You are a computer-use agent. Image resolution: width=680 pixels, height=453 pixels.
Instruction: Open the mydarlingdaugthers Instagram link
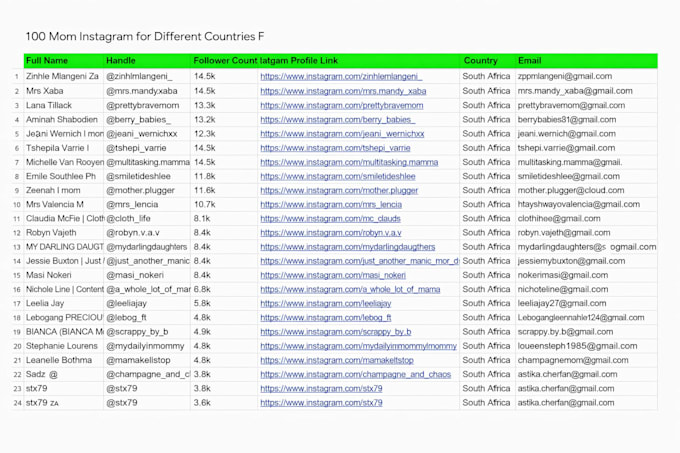[x=348, y=247]
